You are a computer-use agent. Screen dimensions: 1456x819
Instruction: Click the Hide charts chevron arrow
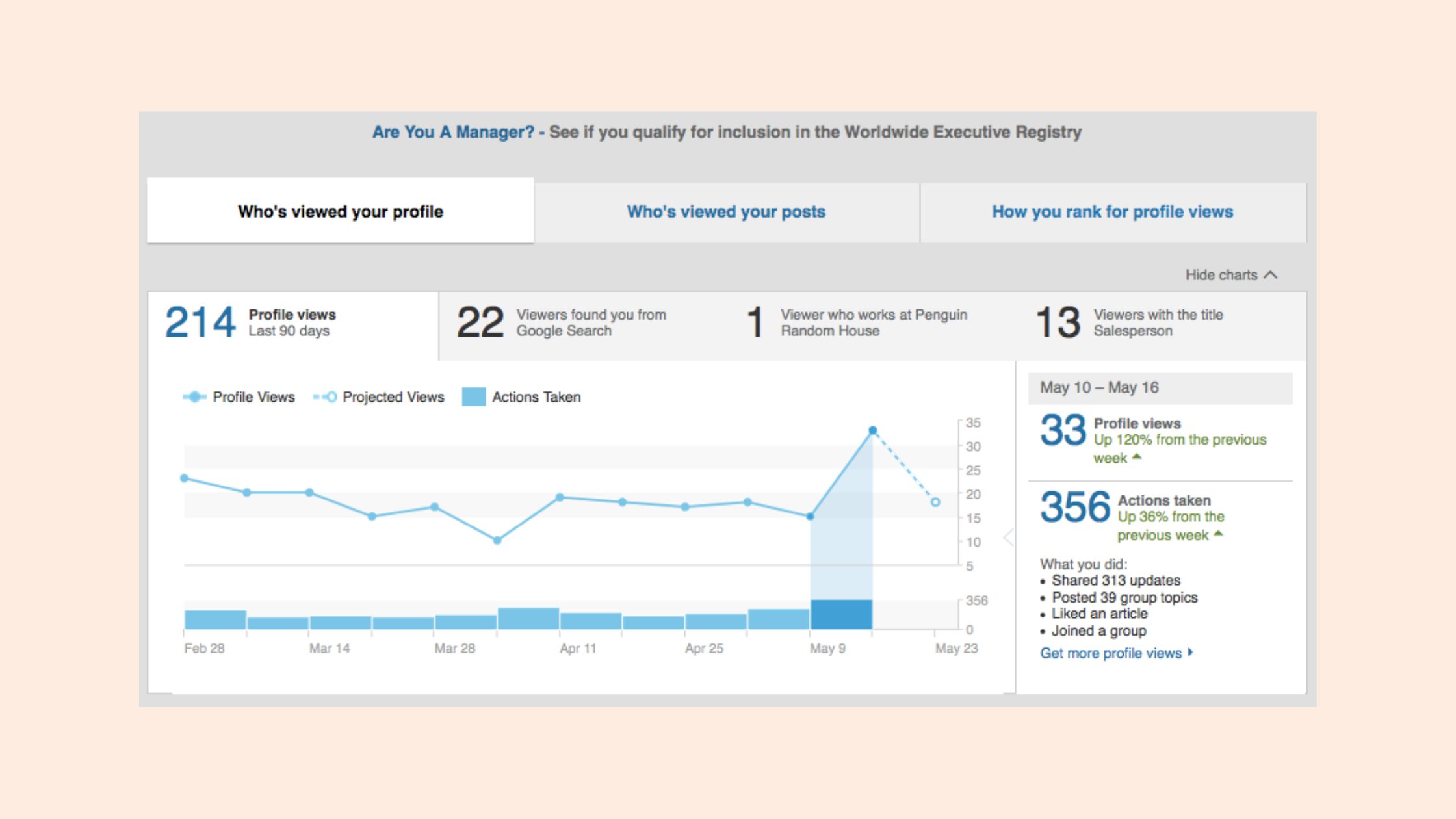coord(1270,275)
